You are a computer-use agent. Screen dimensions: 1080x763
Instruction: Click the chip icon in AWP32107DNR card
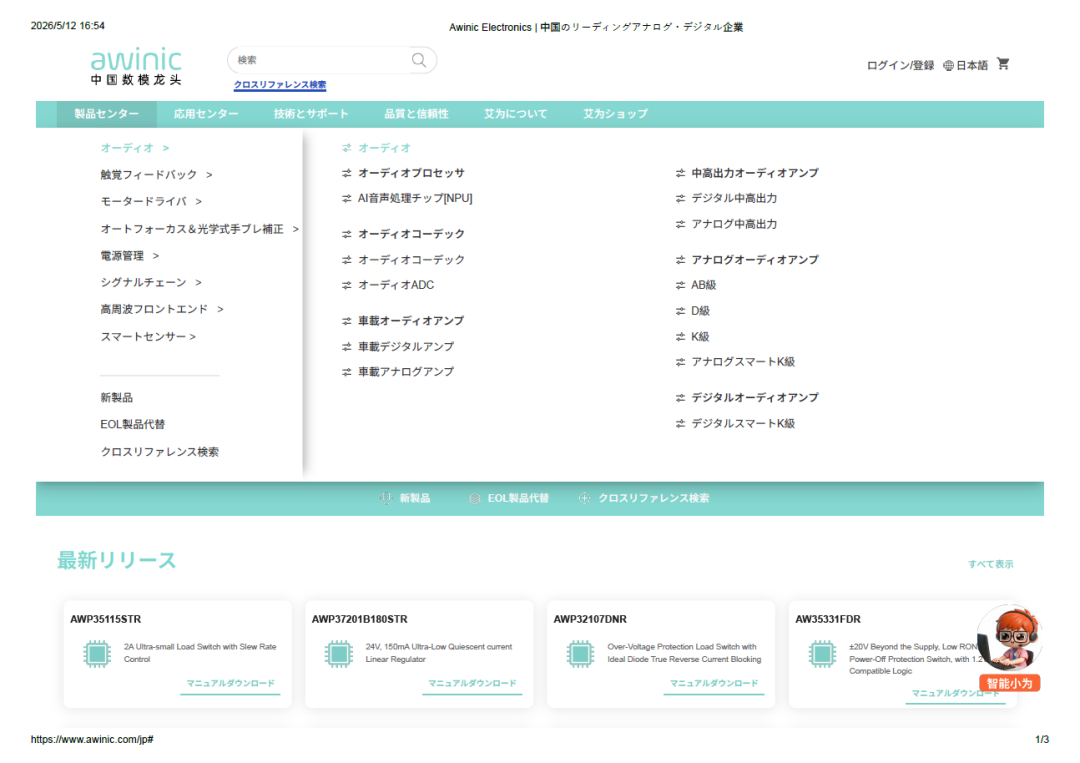click(581, 654)
